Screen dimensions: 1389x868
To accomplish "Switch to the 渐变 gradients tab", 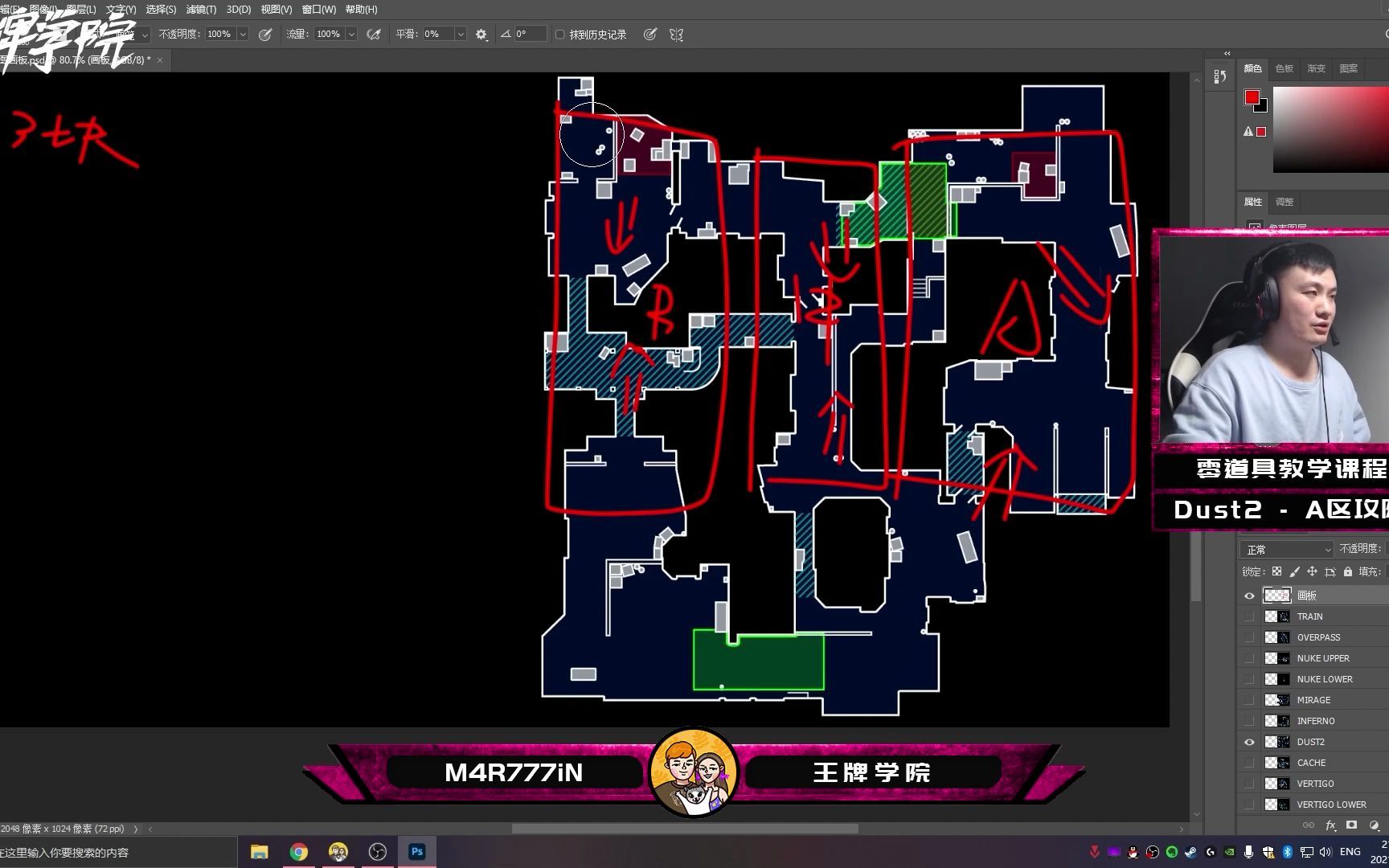I will click(1317, 68).
